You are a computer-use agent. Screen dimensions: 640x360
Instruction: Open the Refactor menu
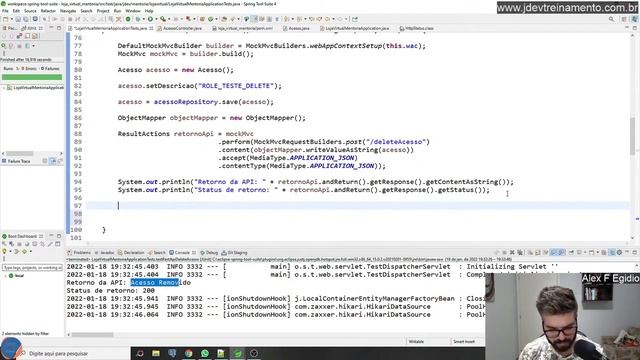tap(48, 11)
